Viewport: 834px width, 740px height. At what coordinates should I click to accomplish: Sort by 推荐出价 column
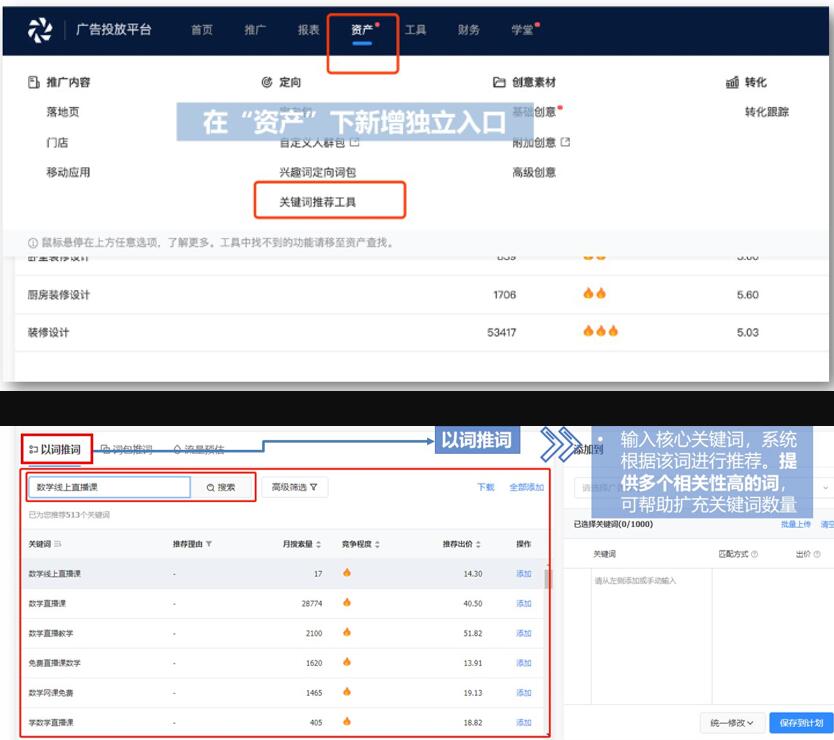[478, 544]
